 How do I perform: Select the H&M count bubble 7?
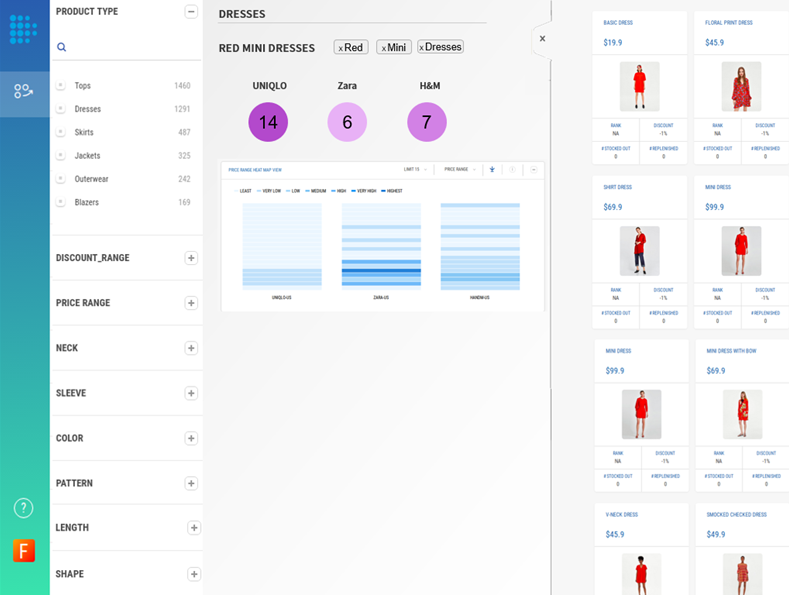click(427, 122)
